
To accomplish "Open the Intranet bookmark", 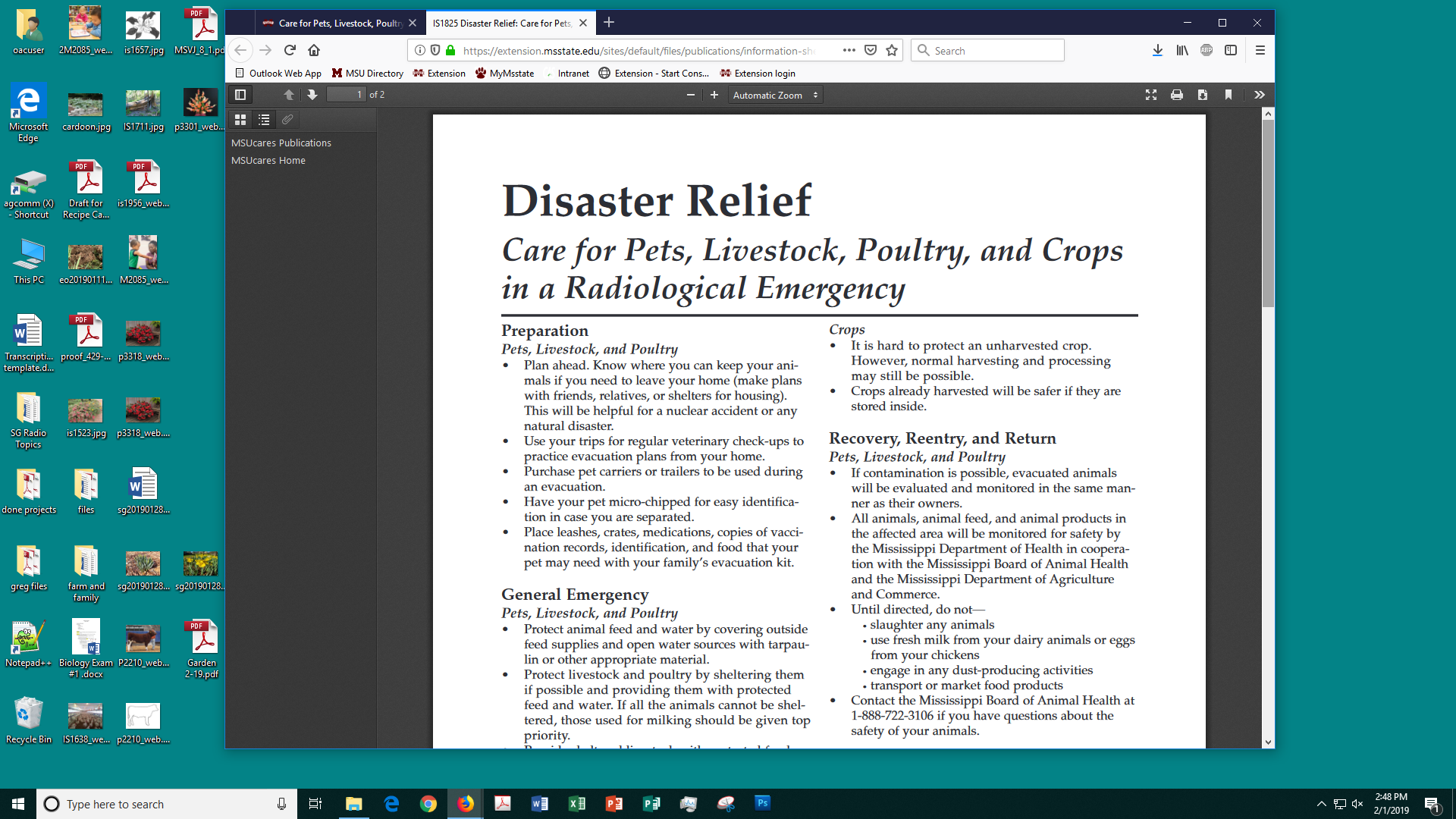I will point(566,74).
